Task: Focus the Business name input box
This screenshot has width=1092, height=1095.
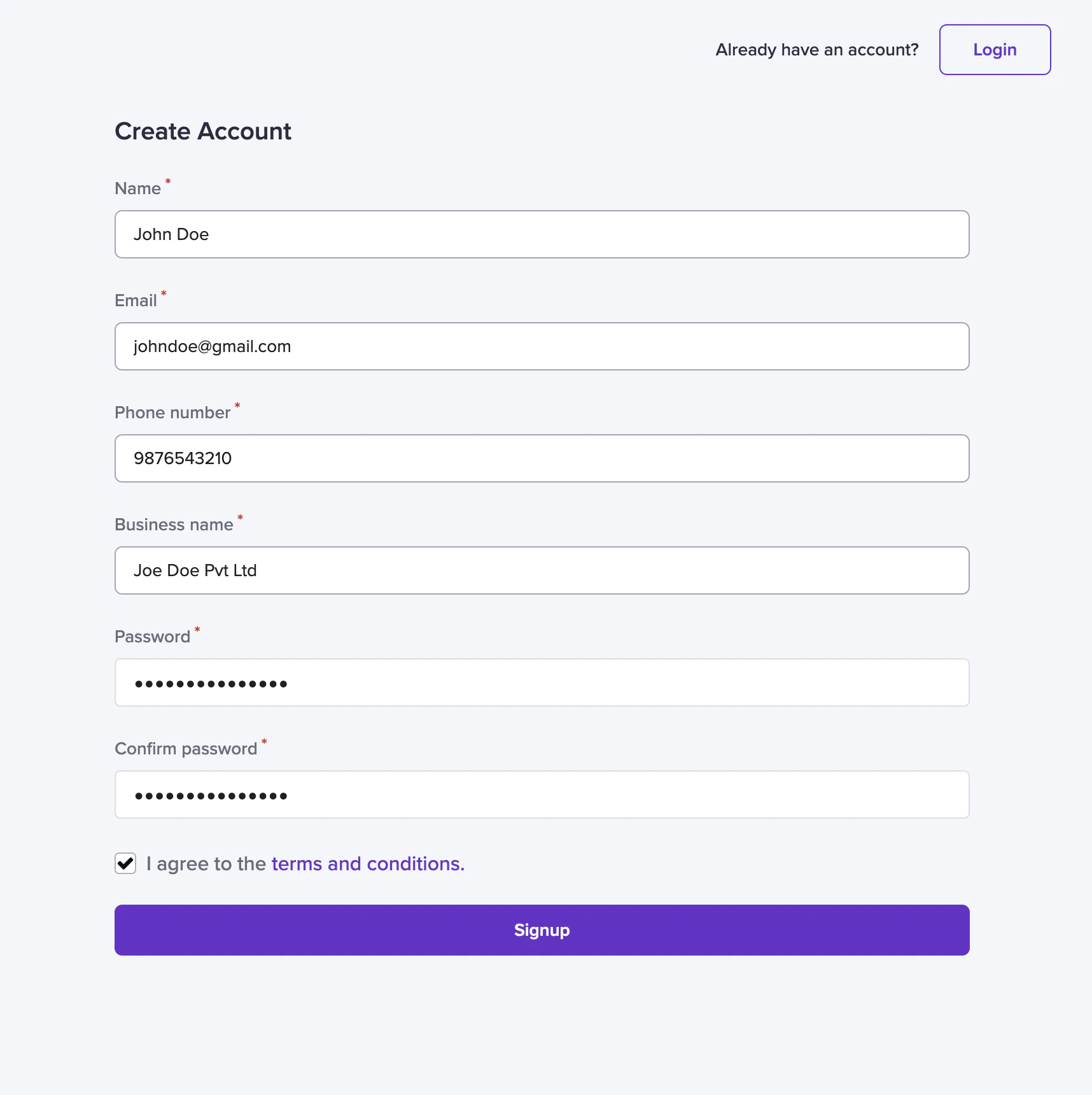Action: coord(542,570)
